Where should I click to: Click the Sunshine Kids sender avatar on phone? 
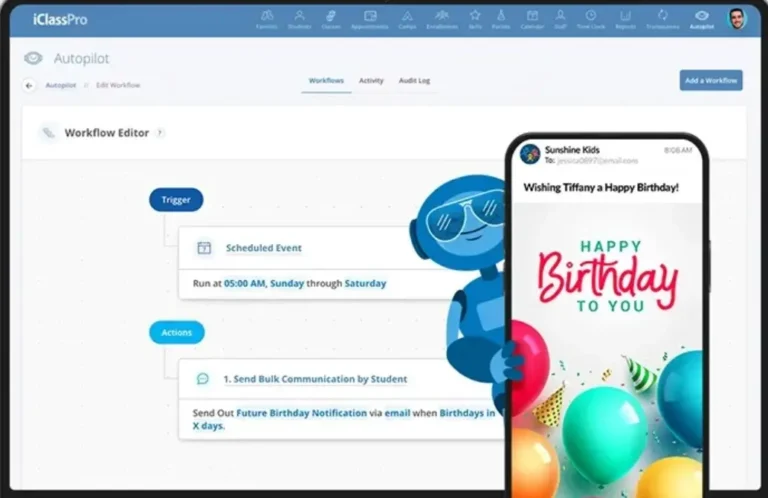click(530, 154)
